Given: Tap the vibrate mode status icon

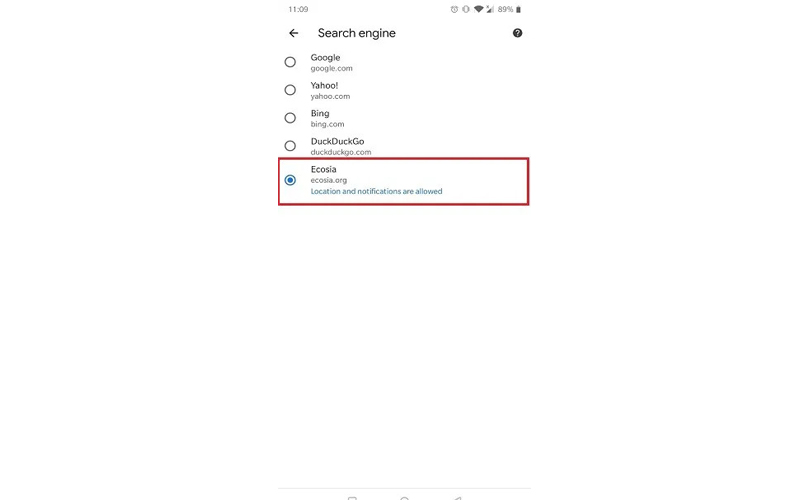Looking at the screenshot, I should point(466,9).
